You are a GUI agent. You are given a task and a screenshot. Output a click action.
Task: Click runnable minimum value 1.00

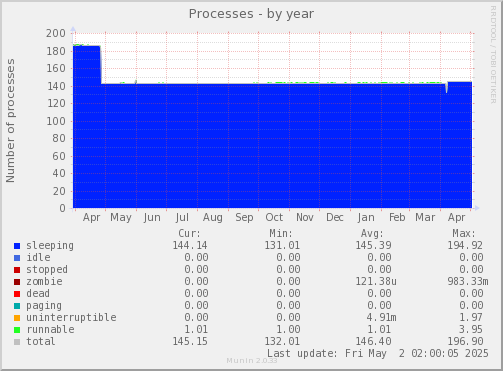[x=288, y=329]
